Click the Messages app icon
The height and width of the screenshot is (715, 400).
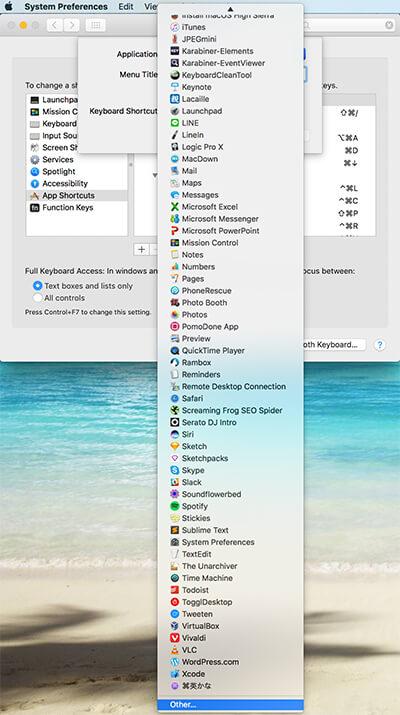174,195
